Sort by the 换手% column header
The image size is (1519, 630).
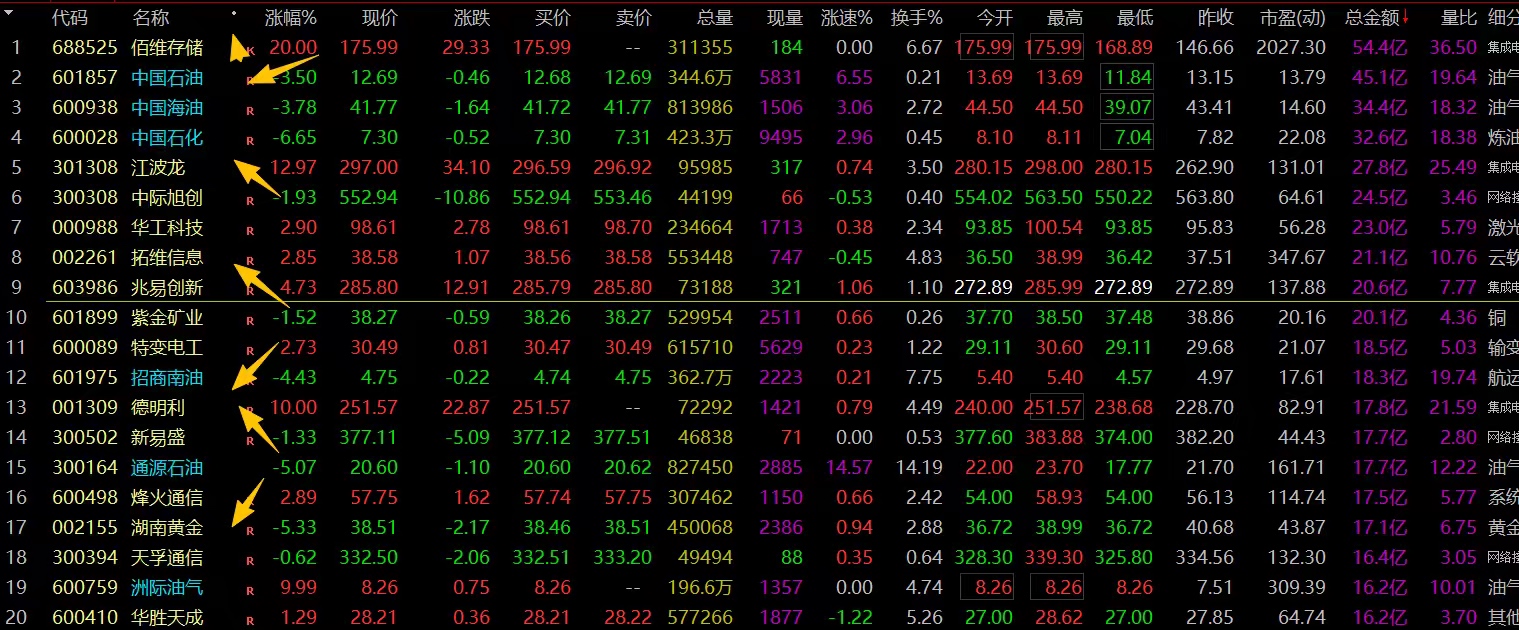[x=917, y=18]
